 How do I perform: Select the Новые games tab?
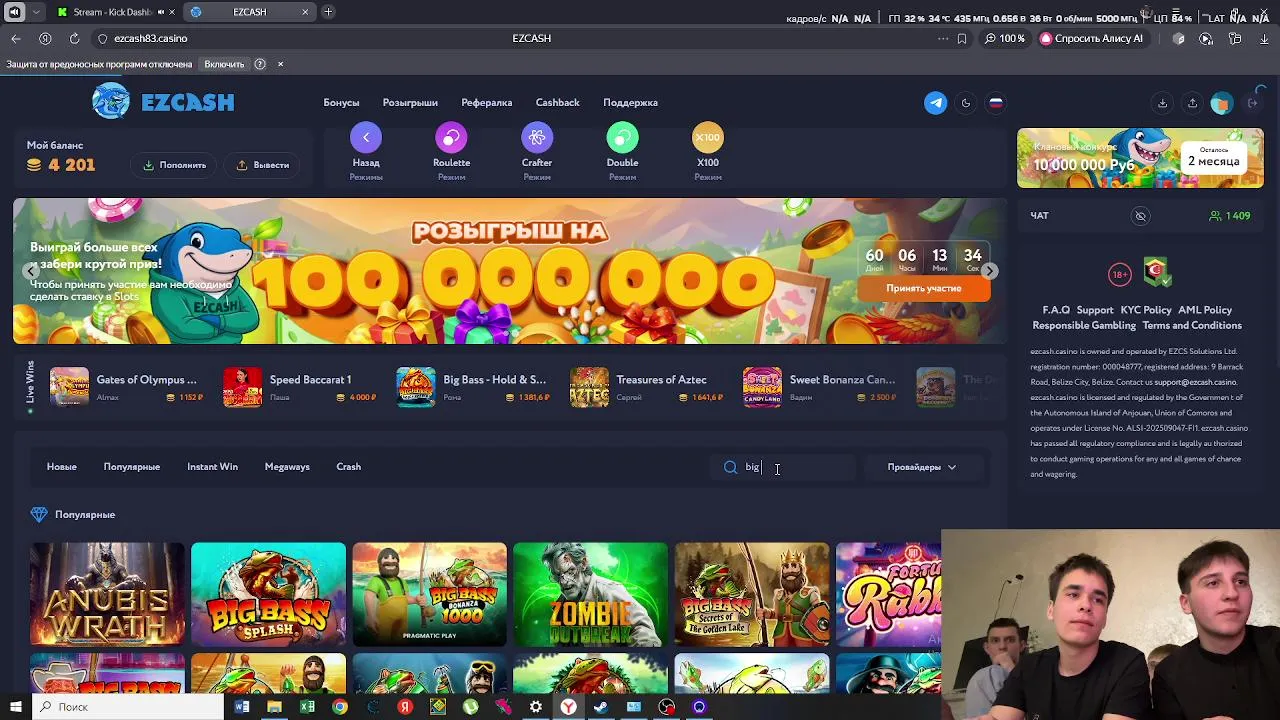pos(61,467)
